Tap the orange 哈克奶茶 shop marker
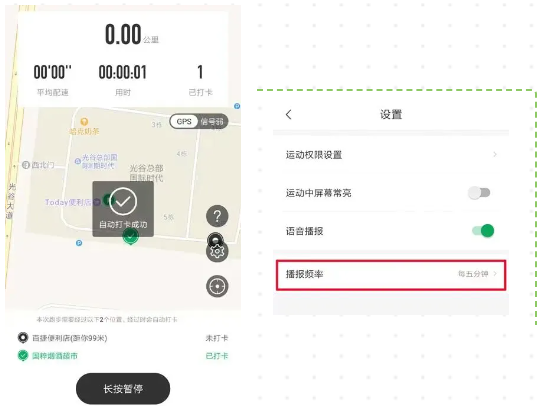Viewport: 543px width, 406px height. tap(84, 122)
